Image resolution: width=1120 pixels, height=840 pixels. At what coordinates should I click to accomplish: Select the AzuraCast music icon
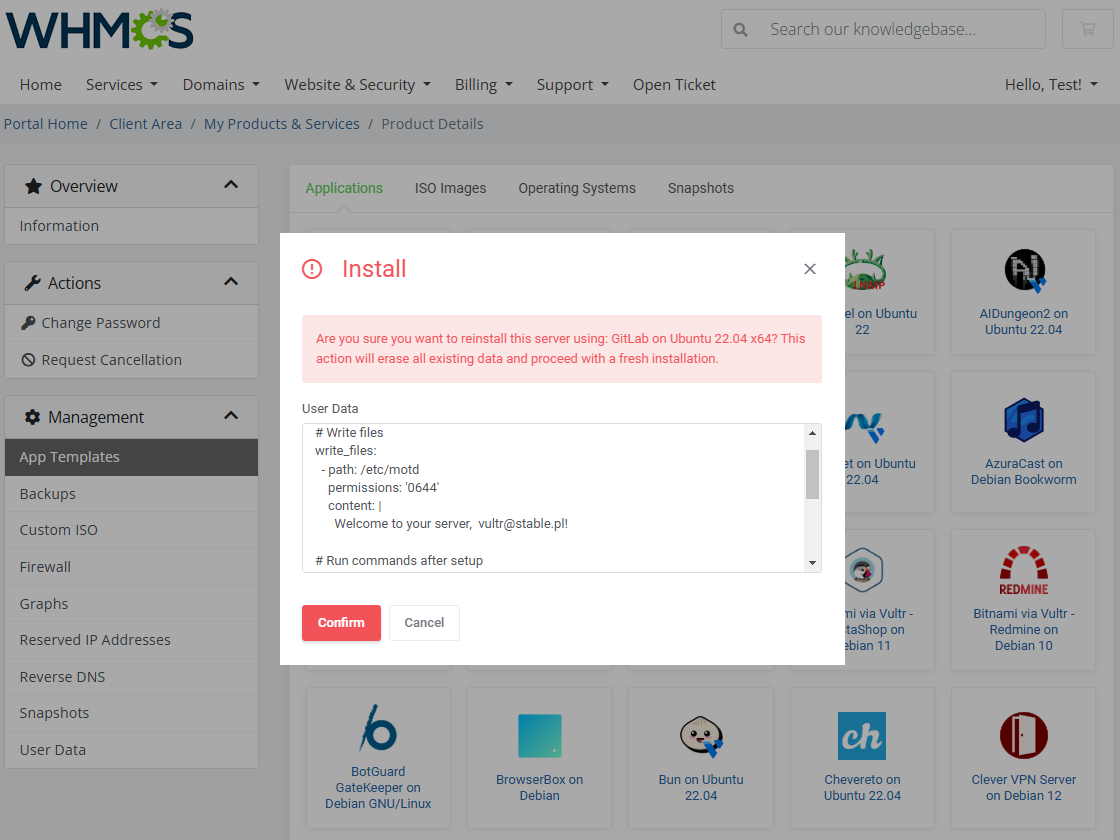pyautogui.click(x=1024, y=420)
